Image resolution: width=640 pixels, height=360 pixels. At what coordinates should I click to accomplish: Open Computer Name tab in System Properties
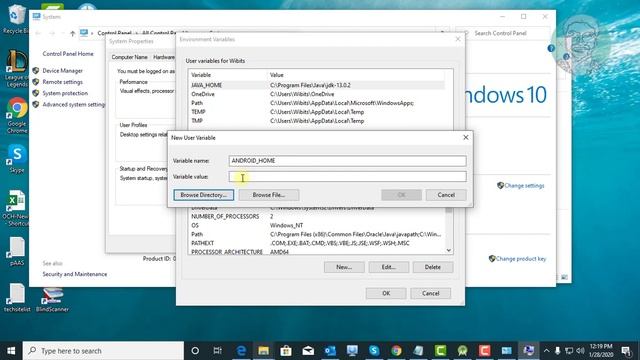coord(129,58)
